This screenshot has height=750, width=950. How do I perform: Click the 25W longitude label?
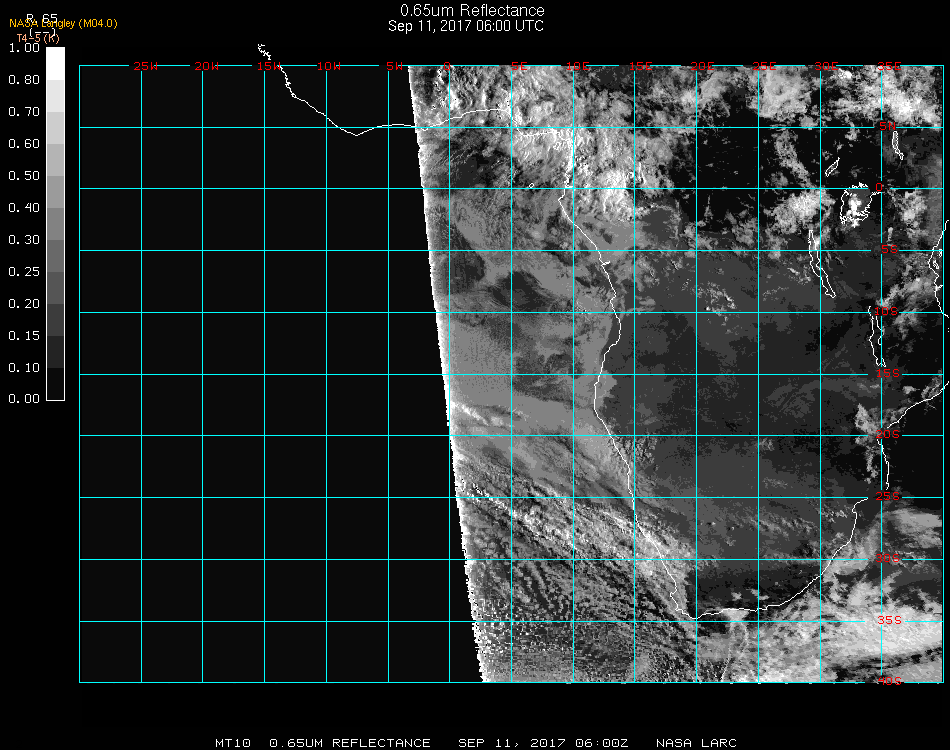pyautogui.click(x=145, y=66)
